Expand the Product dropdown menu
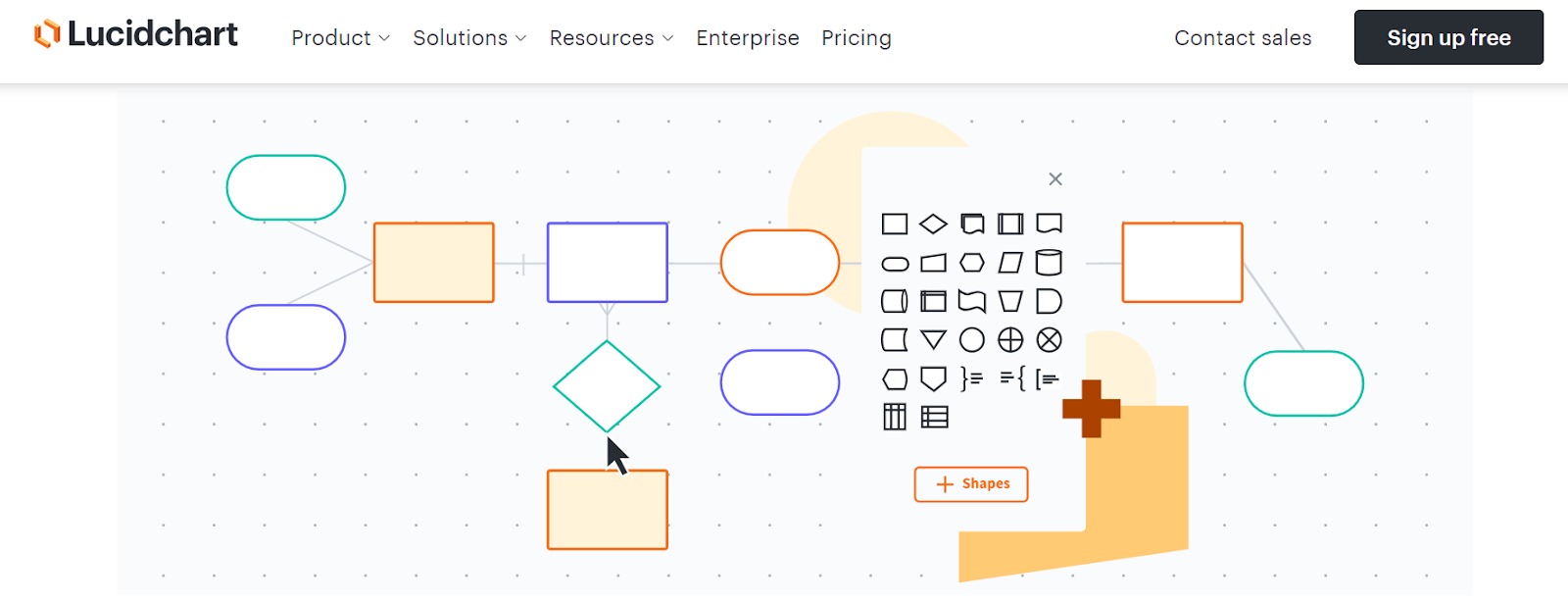 340,38
